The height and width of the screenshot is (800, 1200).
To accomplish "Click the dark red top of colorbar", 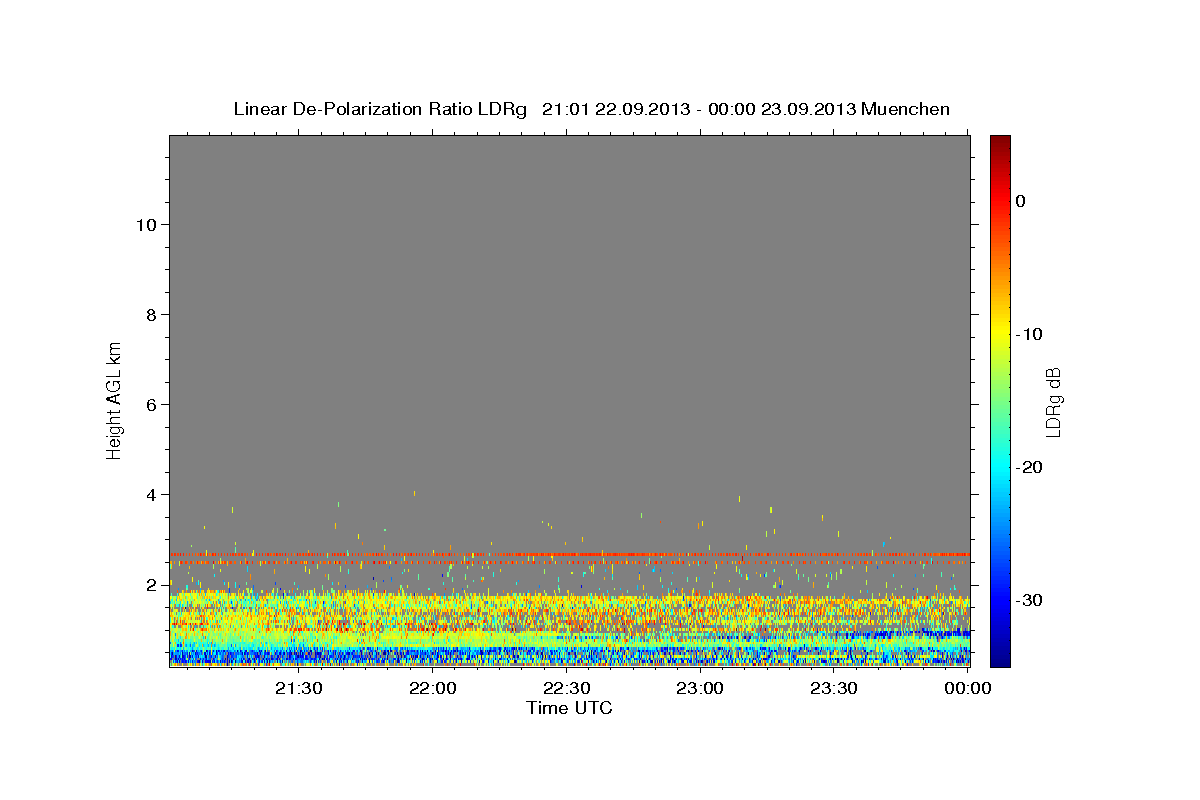I will pos(1000,143).
